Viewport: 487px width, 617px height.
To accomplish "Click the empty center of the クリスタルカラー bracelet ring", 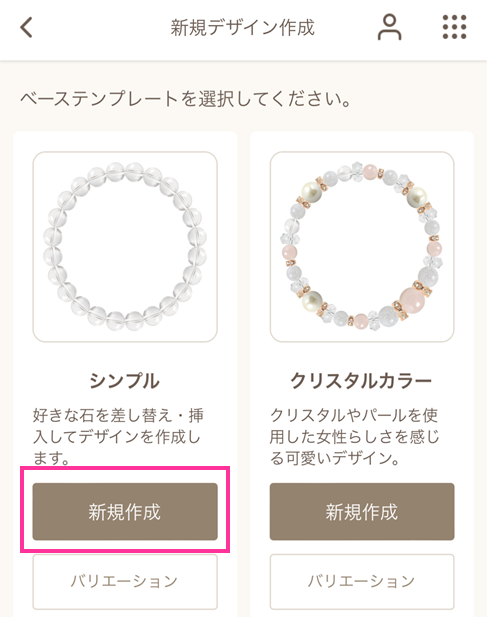I will tap(362, 246).
